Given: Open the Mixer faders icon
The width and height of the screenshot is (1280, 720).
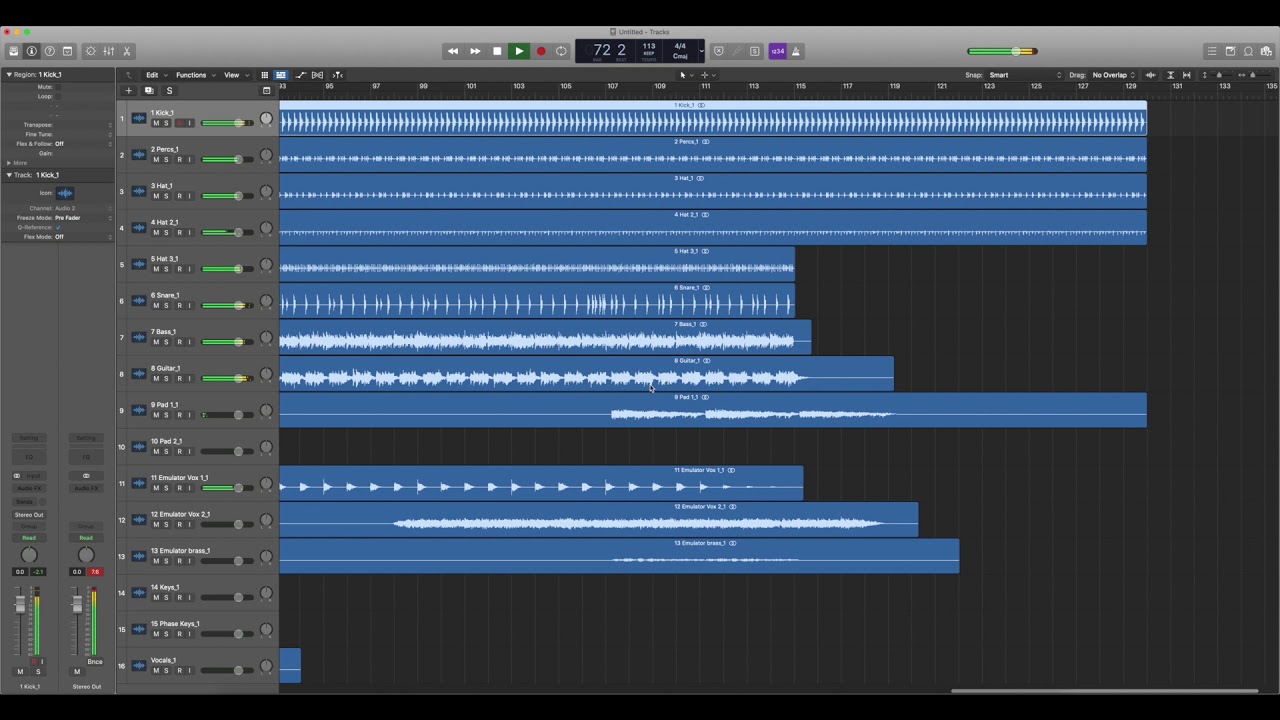Looking at the screenshot, I should 108,51.
